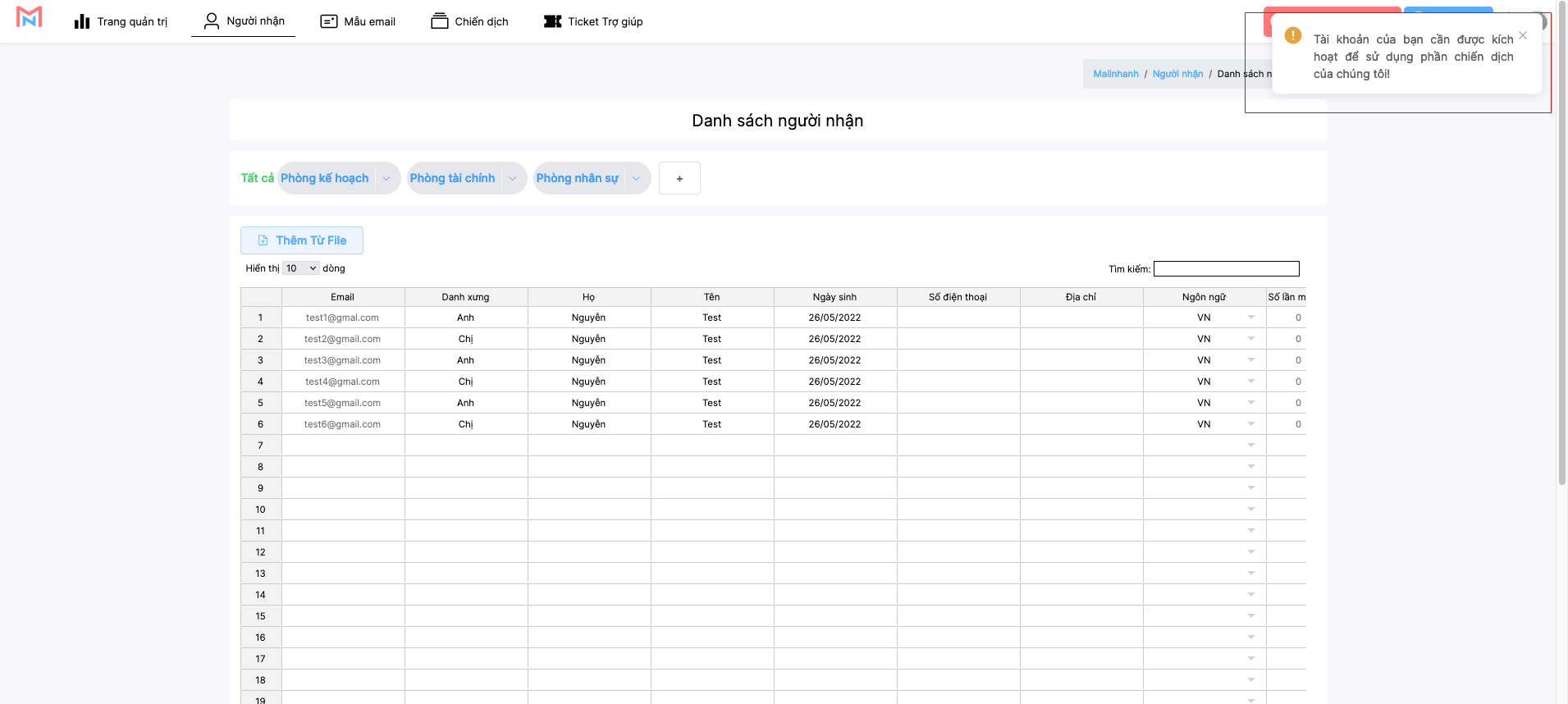1568x704 pixels.
Task: Click the support ticket icon
Action: pos(553,21)
